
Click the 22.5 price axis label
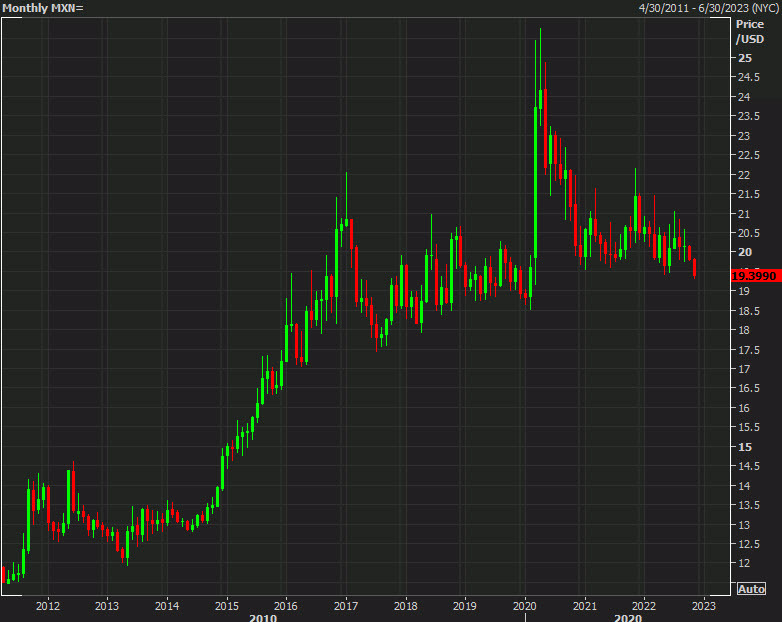[x=749, y=155]
